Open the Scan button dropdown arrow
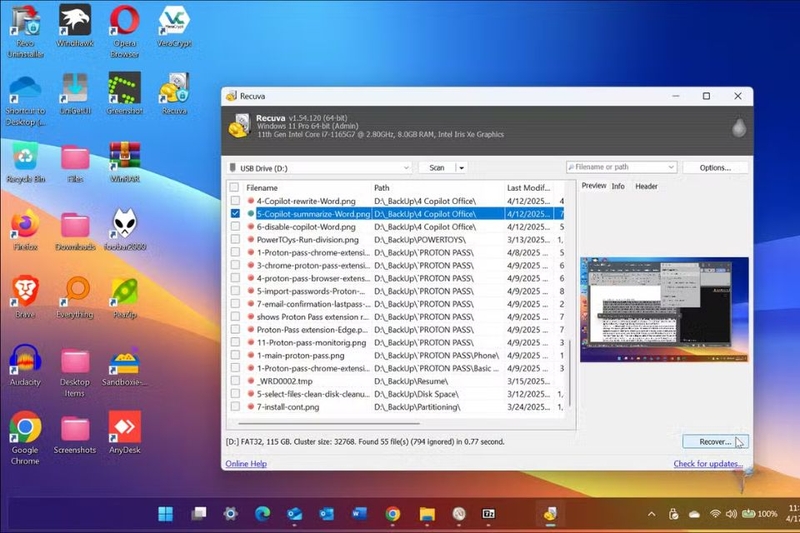Image resolution: width=800 pixels, height=533 pixels. point(461,168)
